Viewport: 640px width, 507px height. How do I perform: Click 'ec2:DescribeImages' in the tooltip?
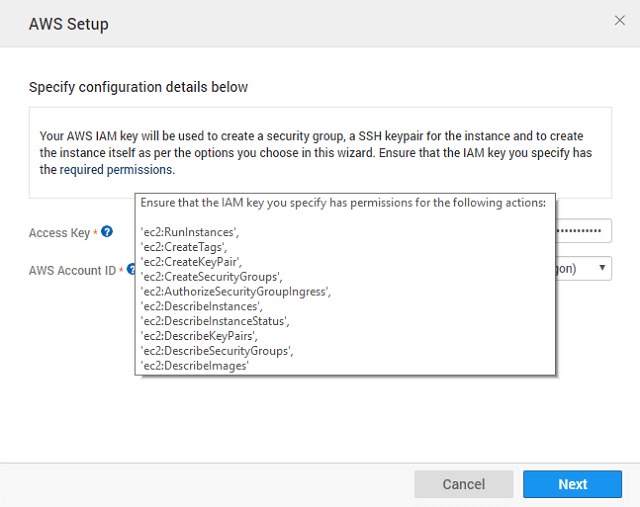tap(194, 366)
